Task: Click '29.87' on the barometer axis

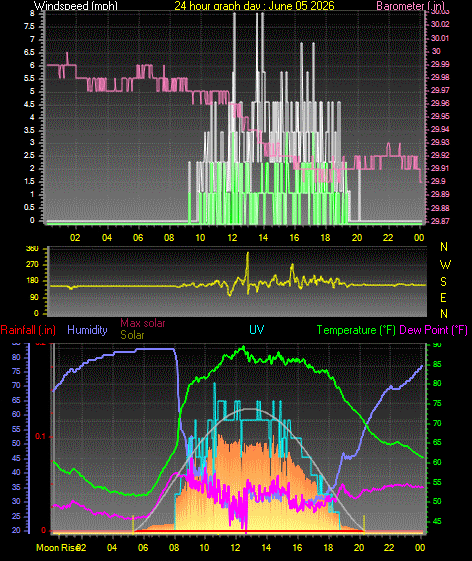Action: click(x=440, y=221)
